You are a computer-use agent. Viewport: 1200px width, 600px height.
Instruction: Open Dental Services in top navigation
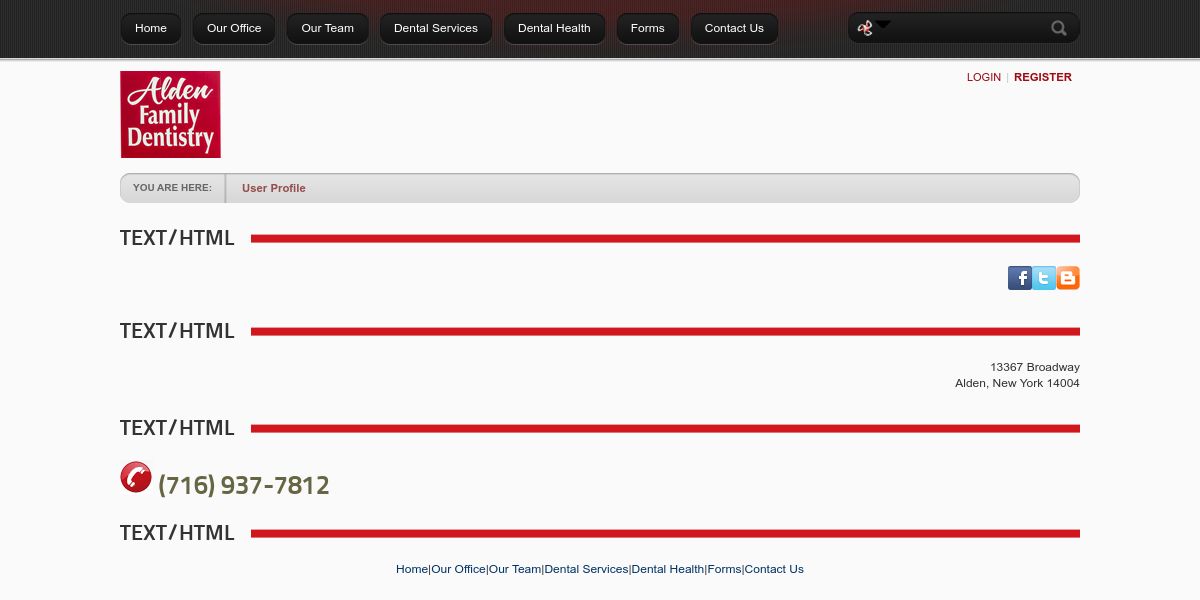436,28
